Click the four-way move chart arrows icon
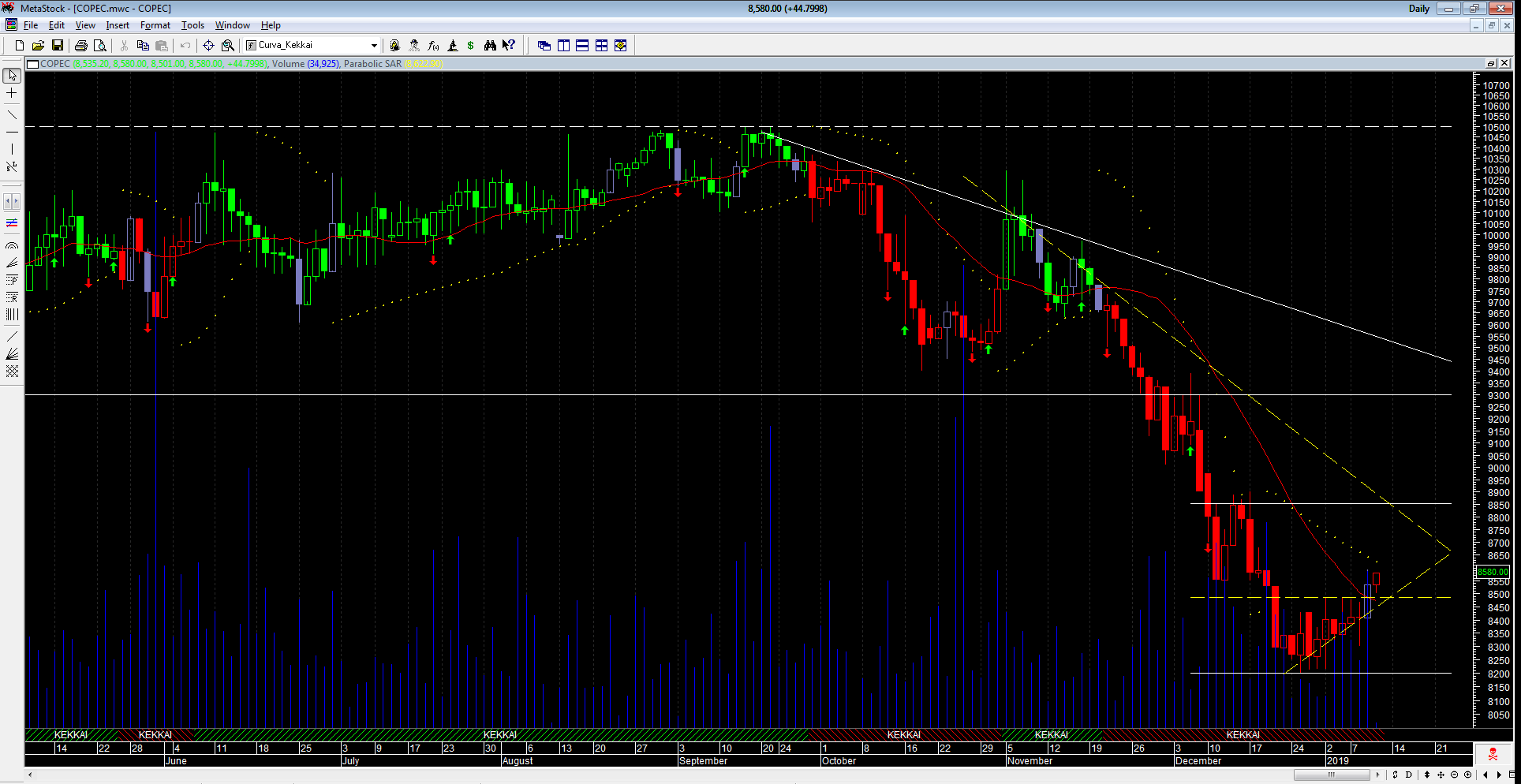 (x=1441, y=775)
